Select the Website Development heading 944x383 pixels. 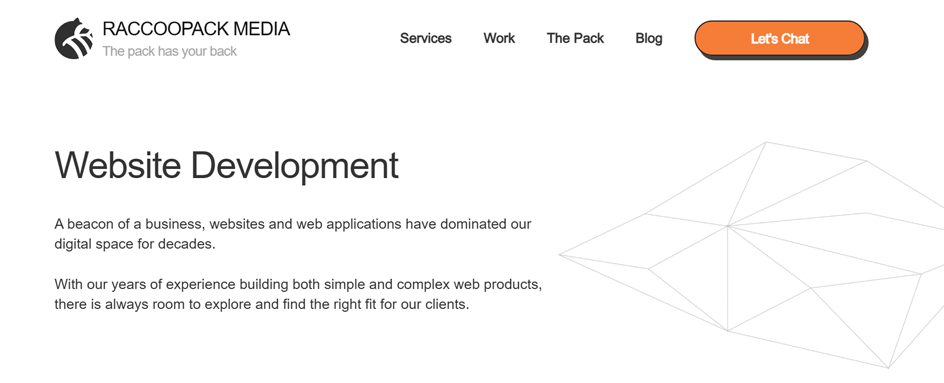click(226, 165)
